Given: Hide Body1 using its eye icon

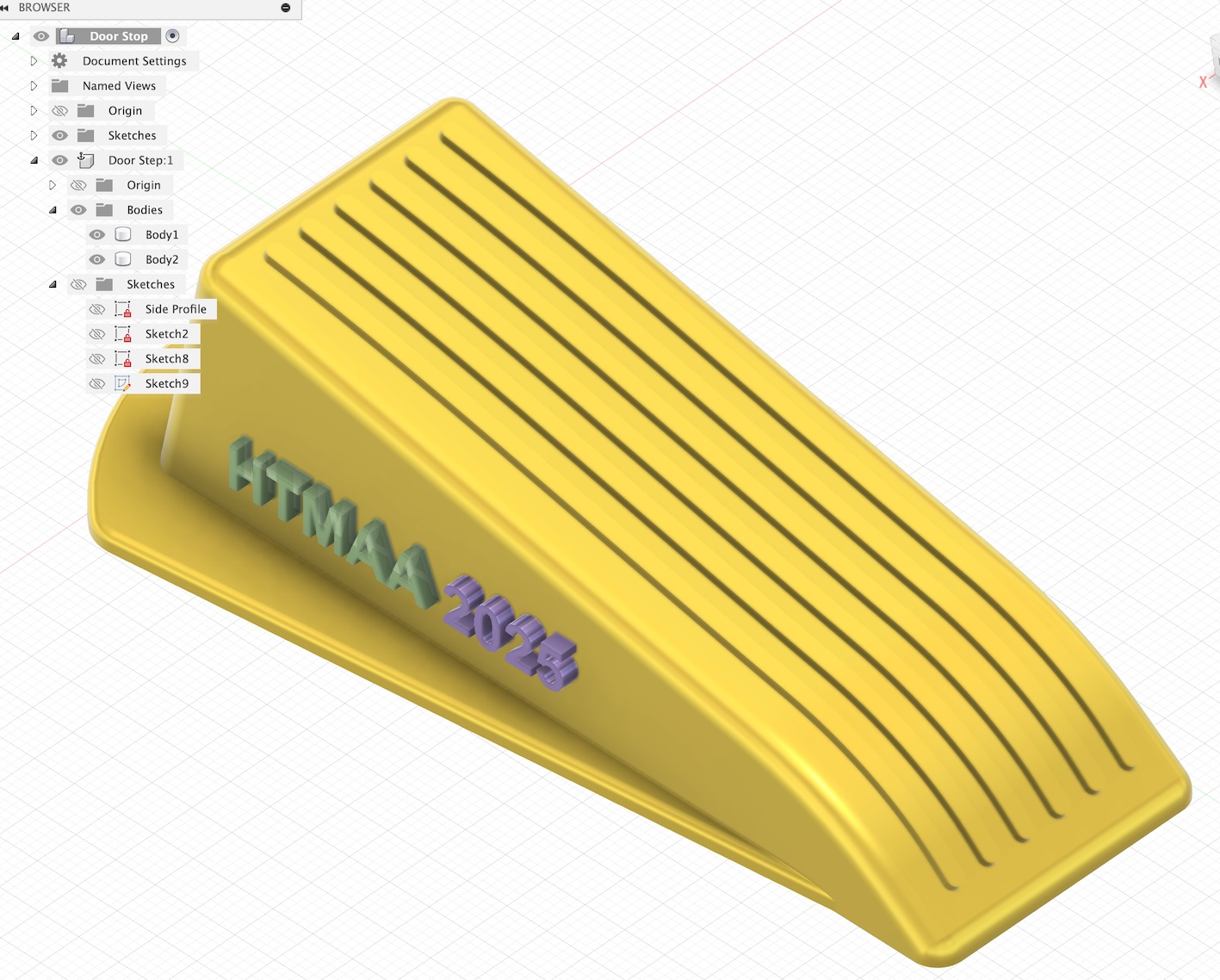Looking at the screenshot, I should click(x=97, y=235).
